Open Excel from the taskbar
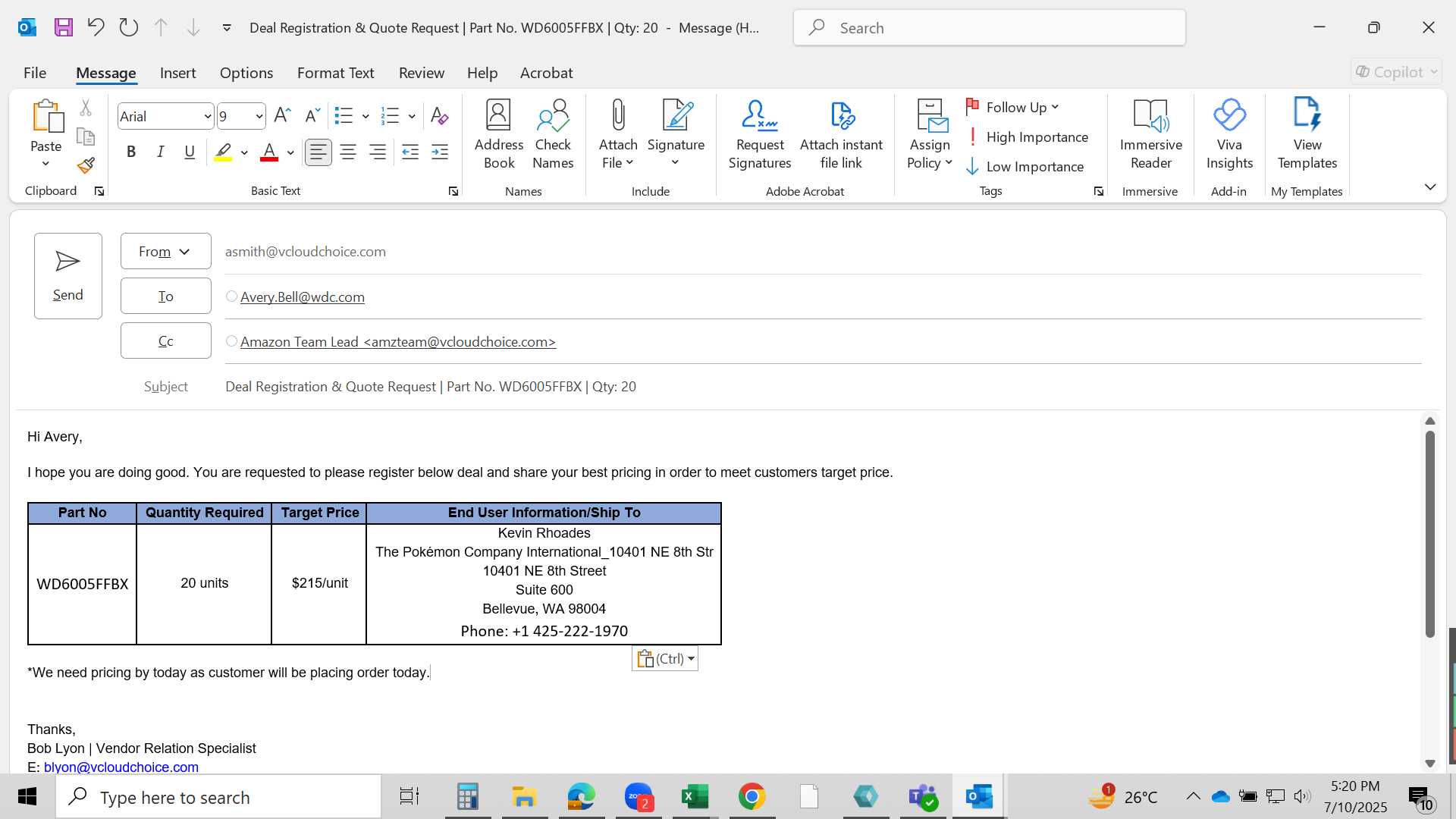 (x=695, y=797)
